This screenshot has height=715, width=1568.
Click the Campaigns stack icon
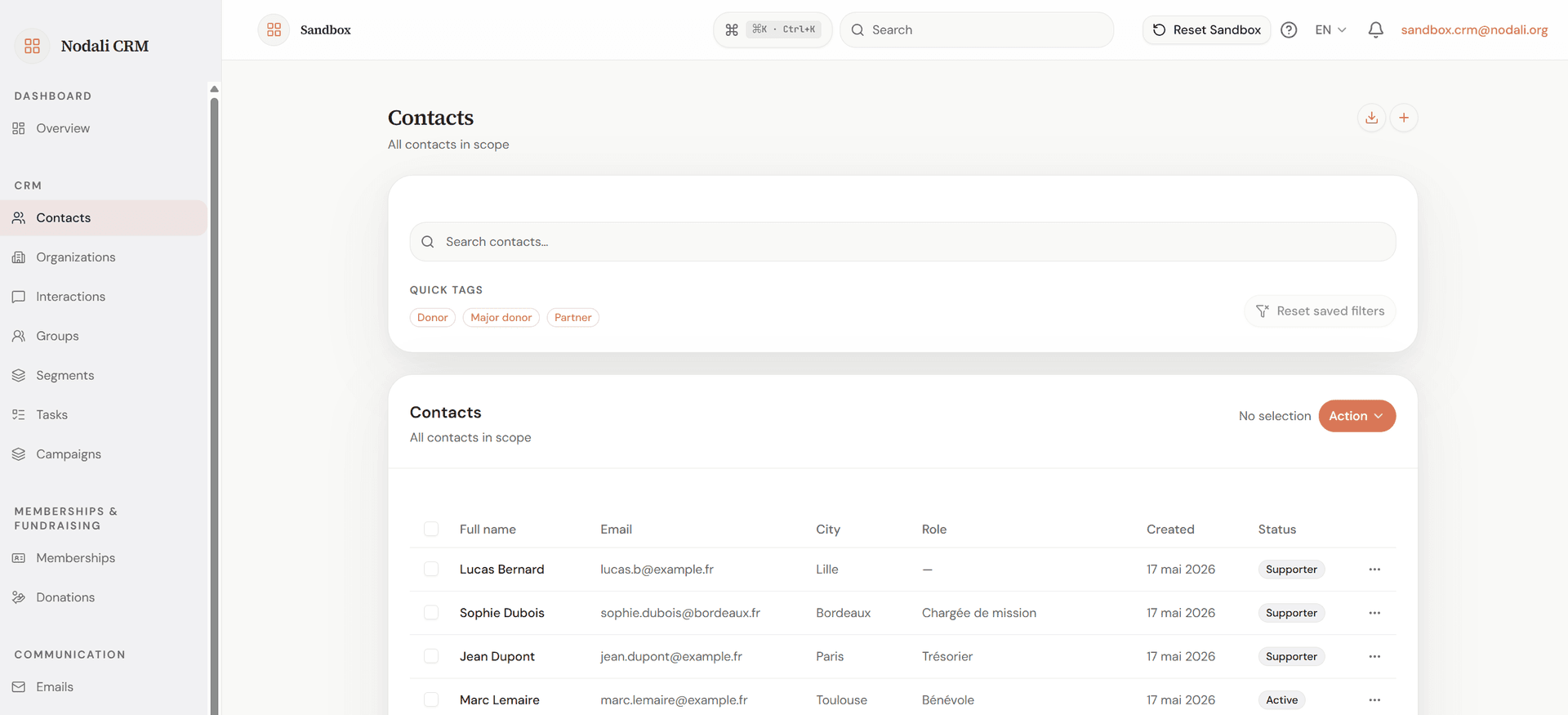(19, 454)
